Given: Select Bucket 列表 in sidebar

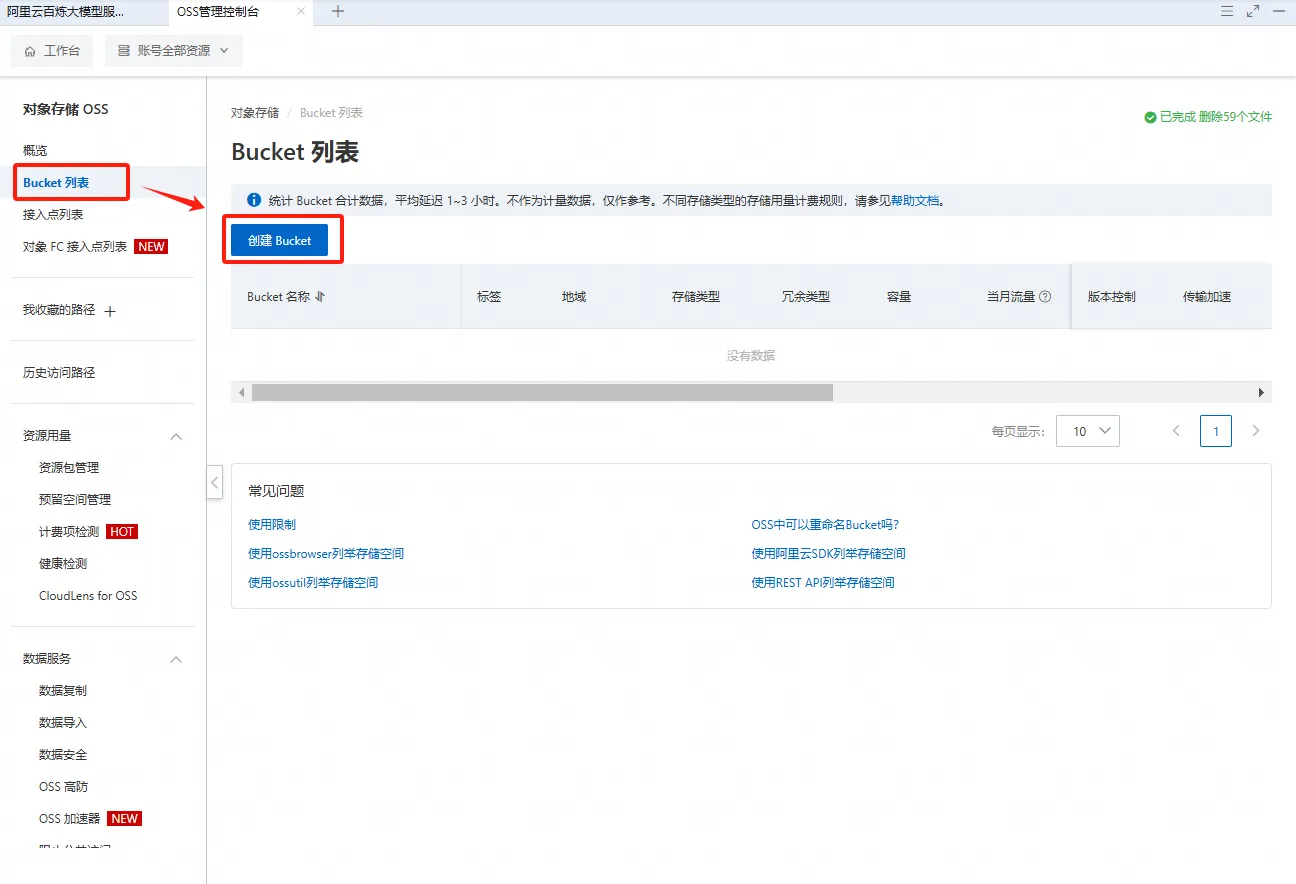Looking at the screenshot, I should coord(56,183).
